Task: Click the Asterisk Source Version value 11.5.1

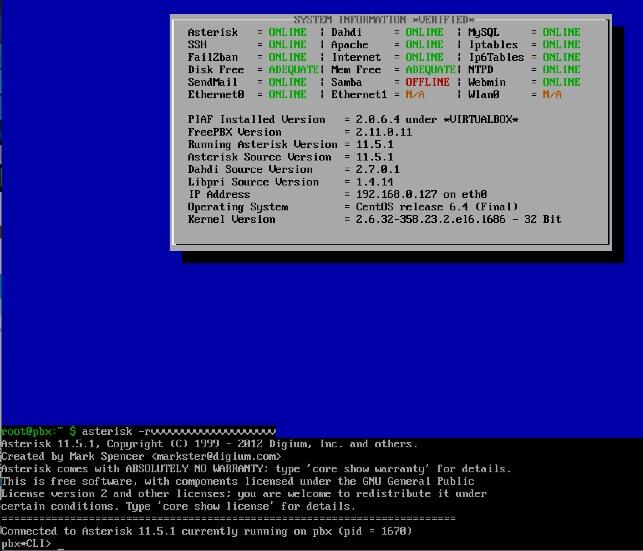Action: 374,157
